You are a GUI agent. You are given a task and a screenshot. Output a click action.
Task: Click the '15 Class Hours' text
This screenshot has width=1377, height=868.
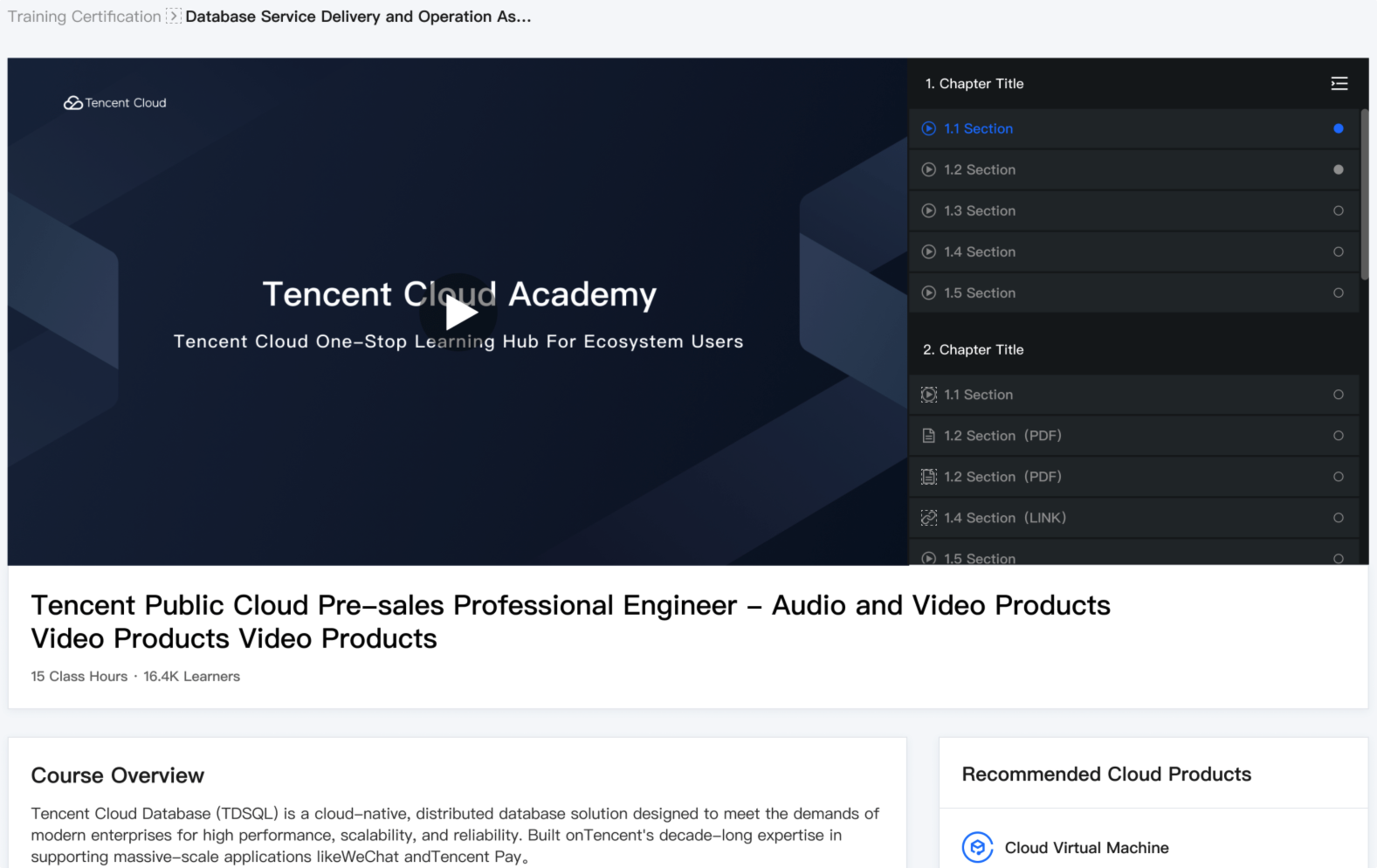click(x=79, y=677)
